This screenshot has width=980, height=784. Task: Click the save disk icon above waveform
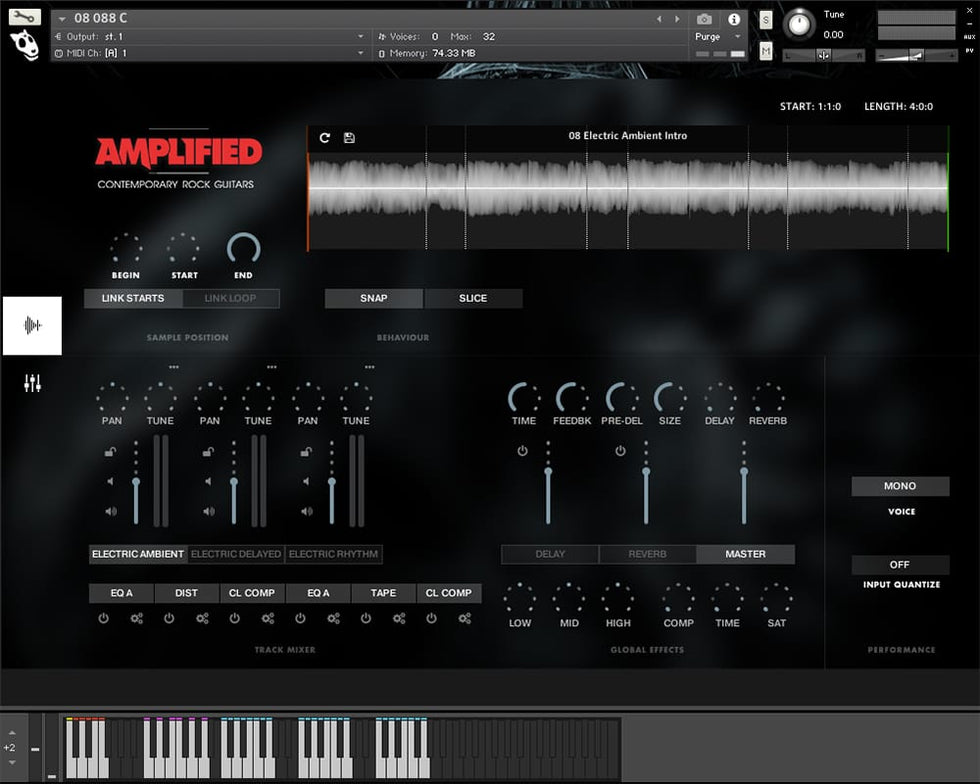pyautogui.click(x=349, y=138)
